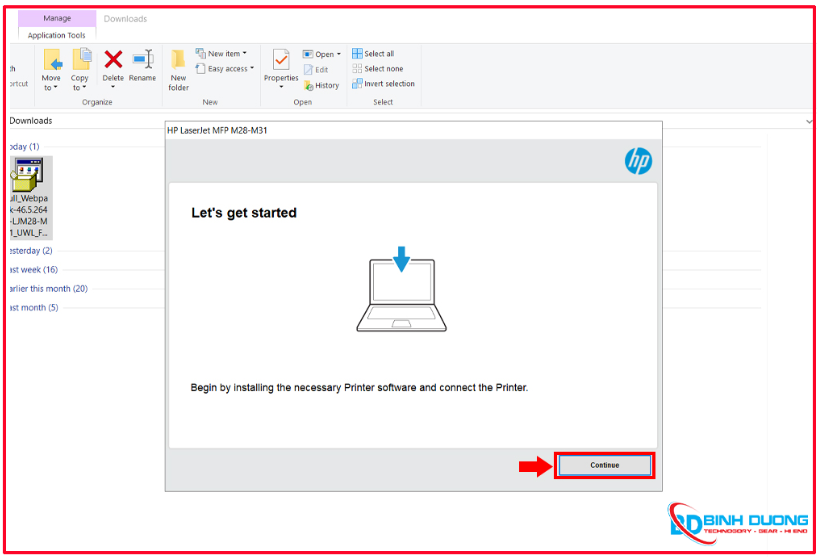
Task: Open the Manage ribbon tab
Action: tap(57, 18)
